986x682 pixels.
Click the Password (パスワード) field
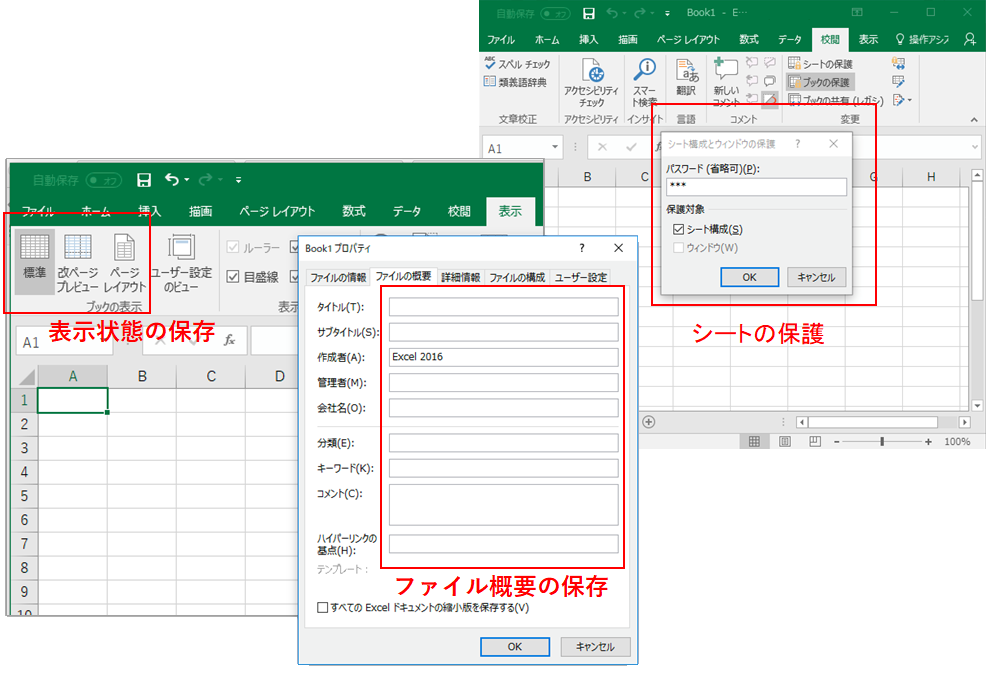[756, 187]
